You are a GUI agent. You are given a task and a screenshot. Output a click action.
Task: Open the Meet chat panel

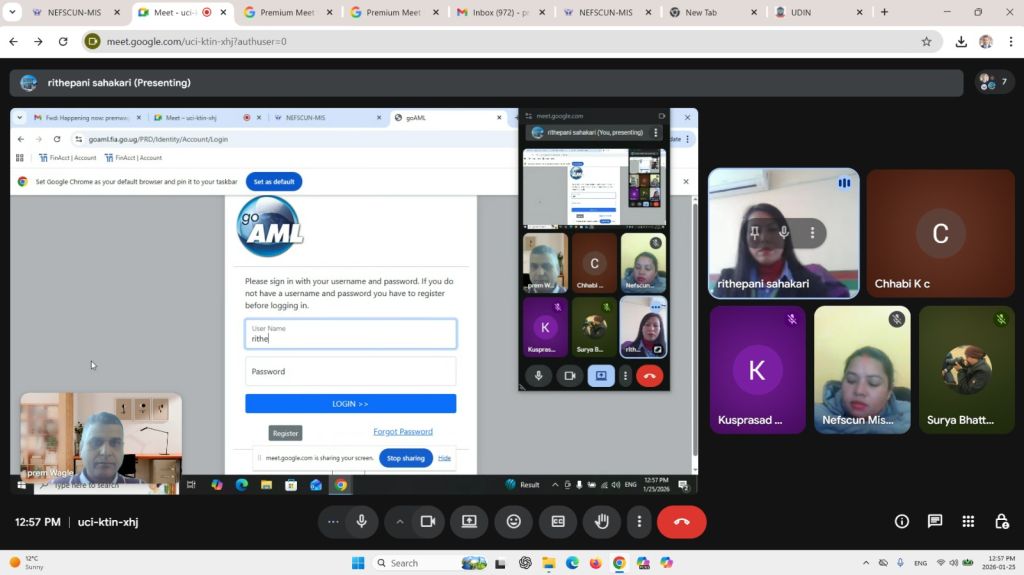[935, 522]
